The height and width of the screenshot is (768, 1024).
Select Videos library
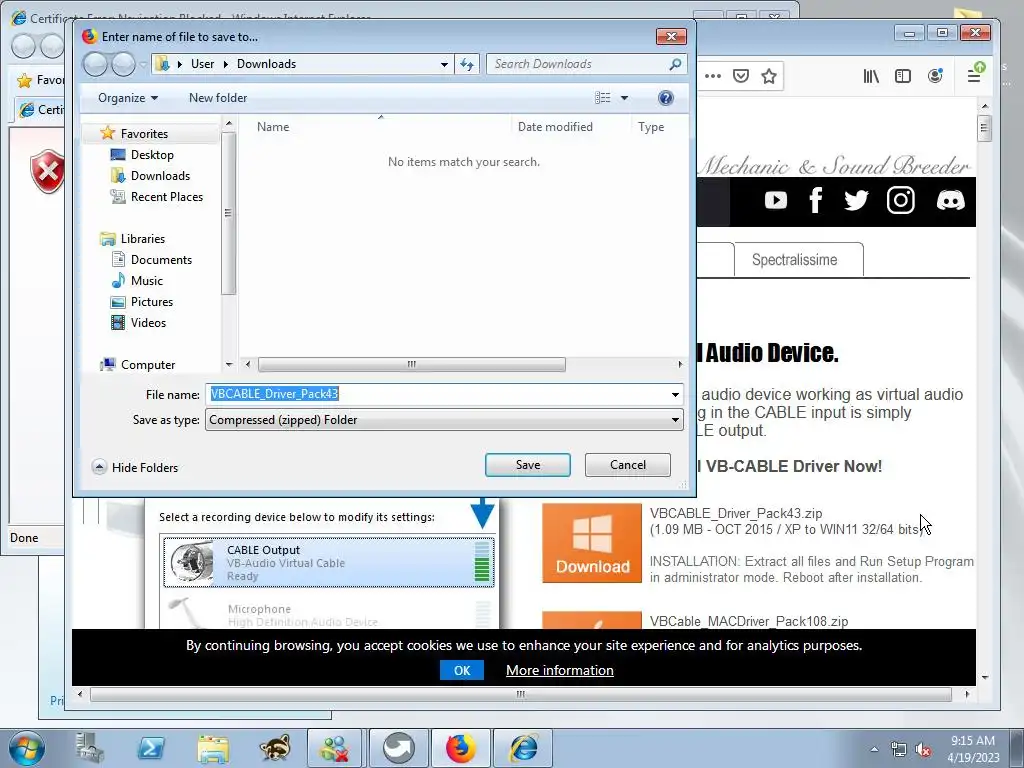[x=148, y=323]
